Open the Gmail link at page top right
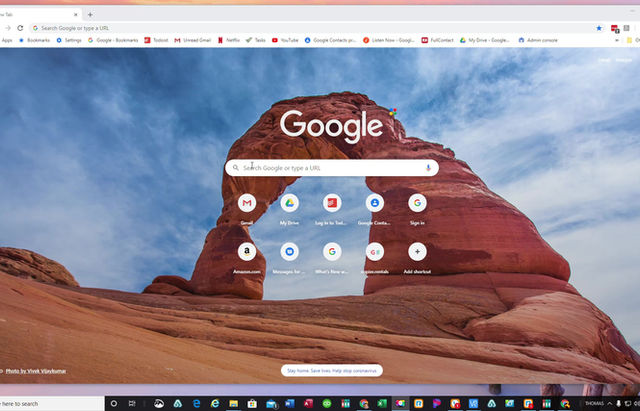640x411 pixels. [x=604, y=60]
